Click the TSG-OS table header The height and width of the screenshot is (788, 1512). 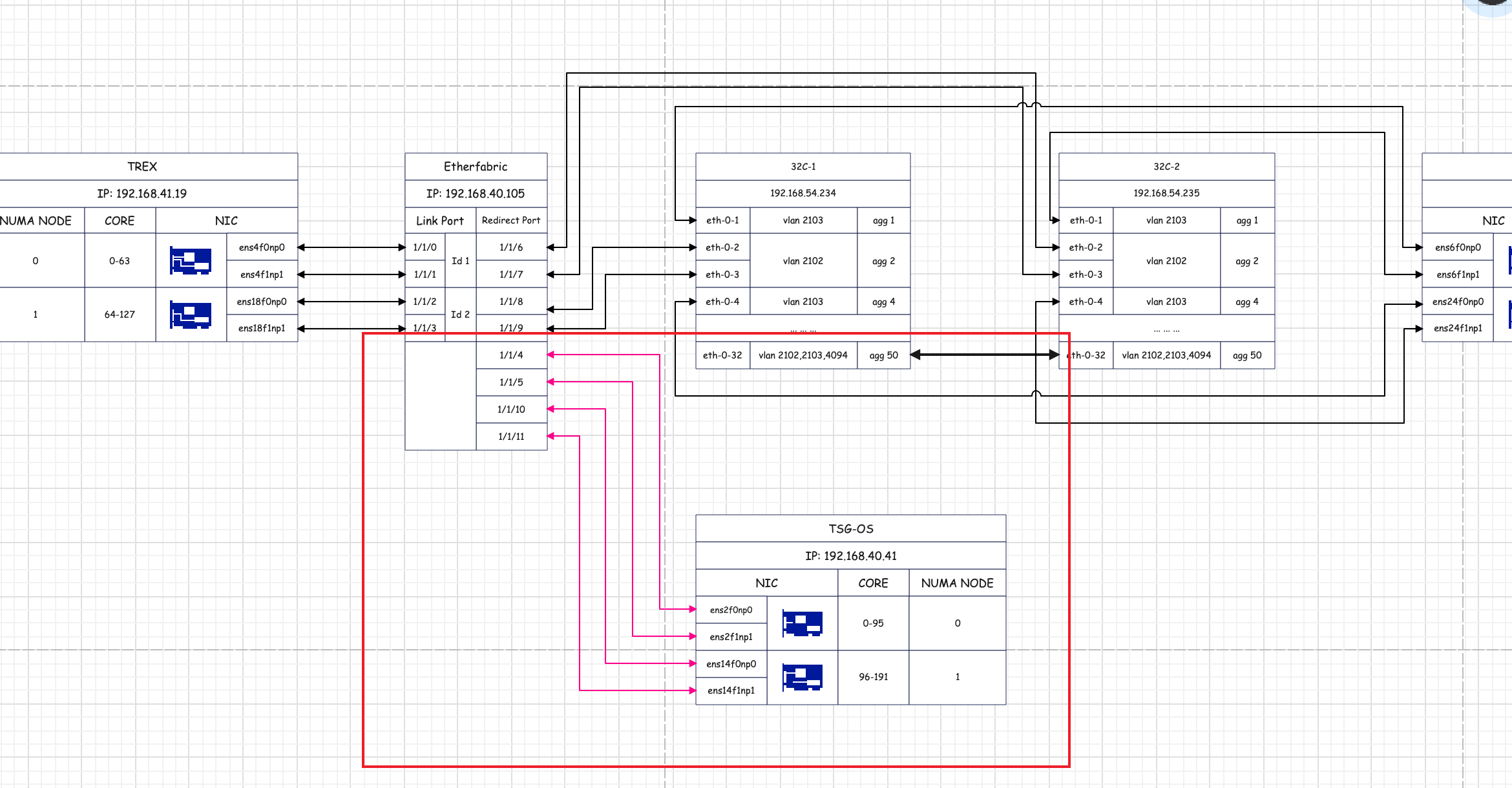pos(850,529)
